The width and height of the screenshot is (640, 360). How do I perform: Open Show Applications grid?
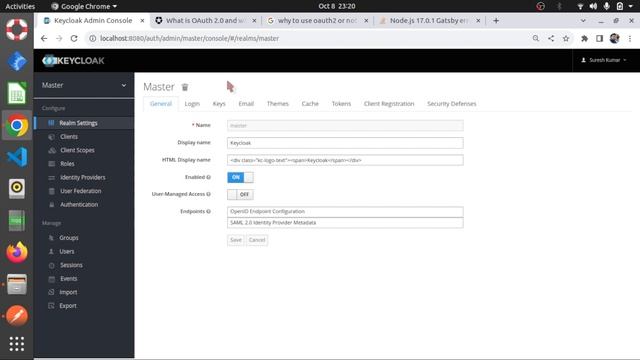17,344
